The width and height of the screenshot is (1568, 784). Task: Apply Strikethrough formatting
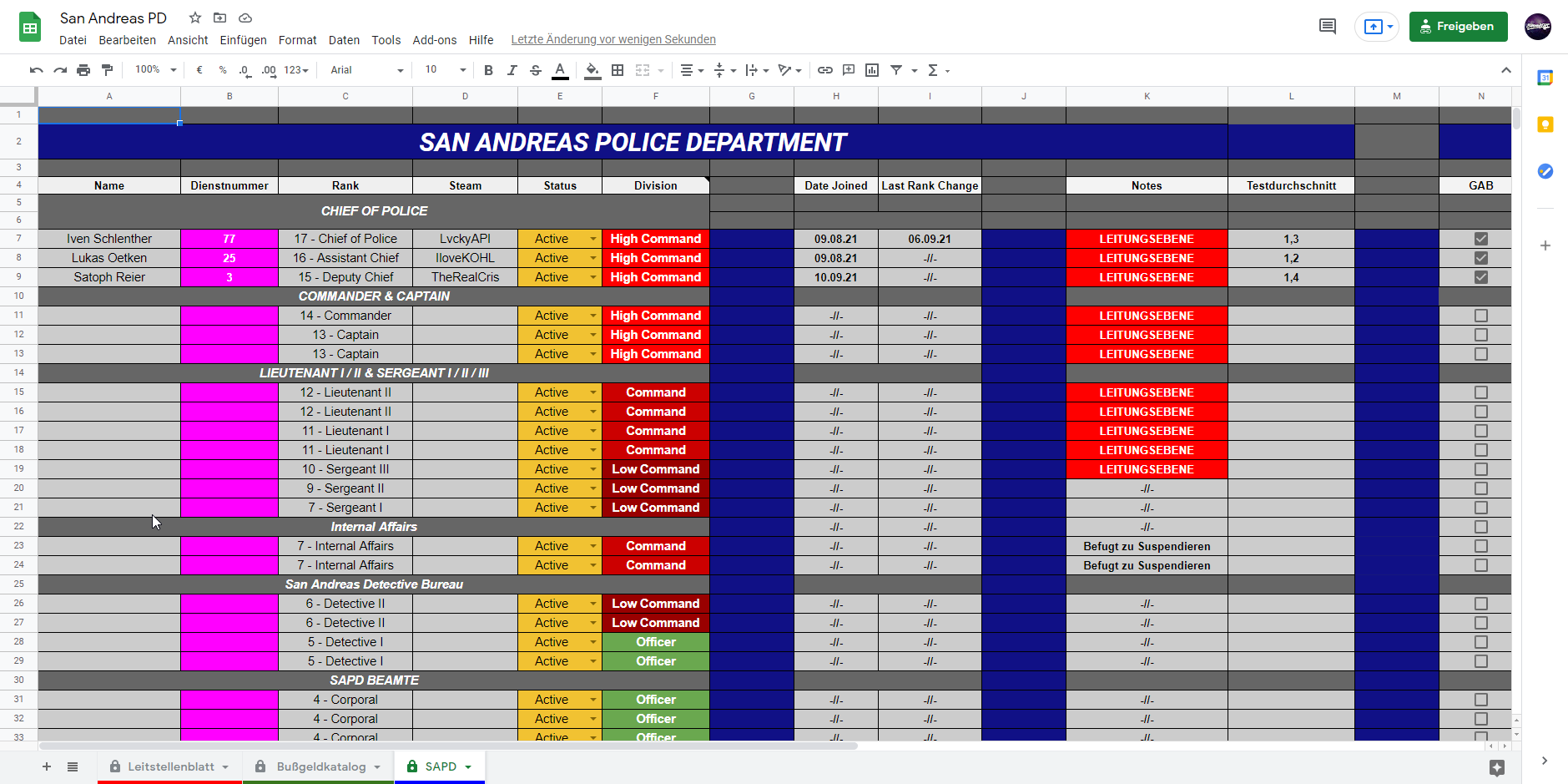[x=536, y=70]
